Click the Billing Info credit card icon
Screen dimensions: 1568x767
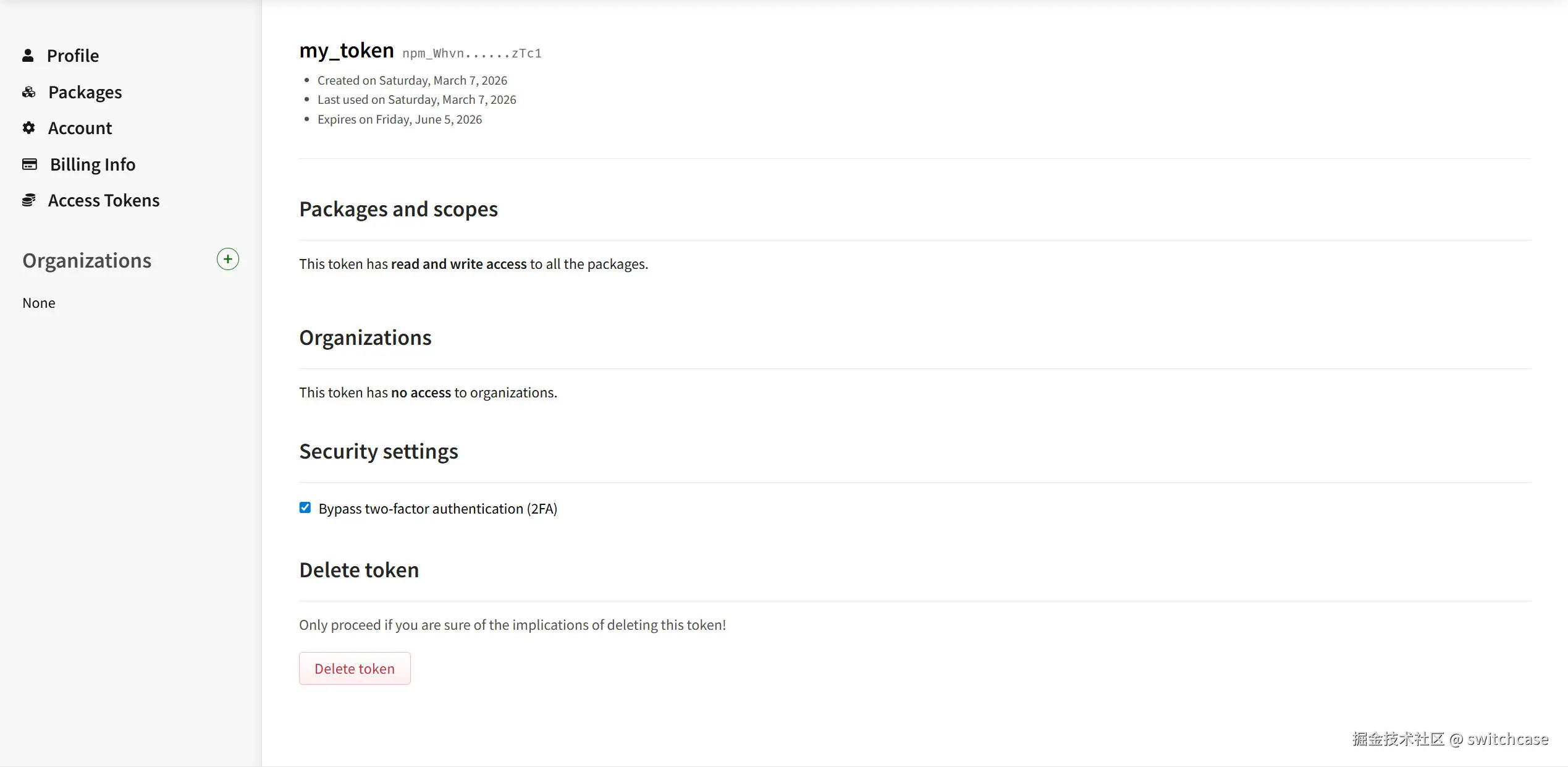pos(29,164)
